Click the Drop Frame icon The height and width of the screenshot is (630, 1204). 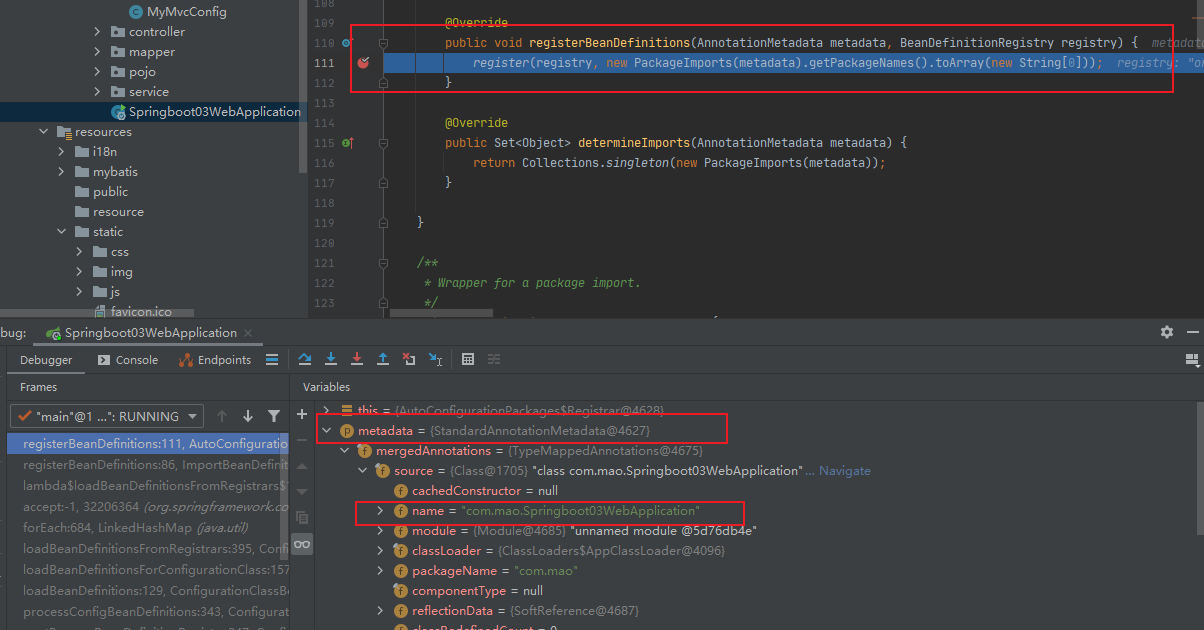click(409, 359)
